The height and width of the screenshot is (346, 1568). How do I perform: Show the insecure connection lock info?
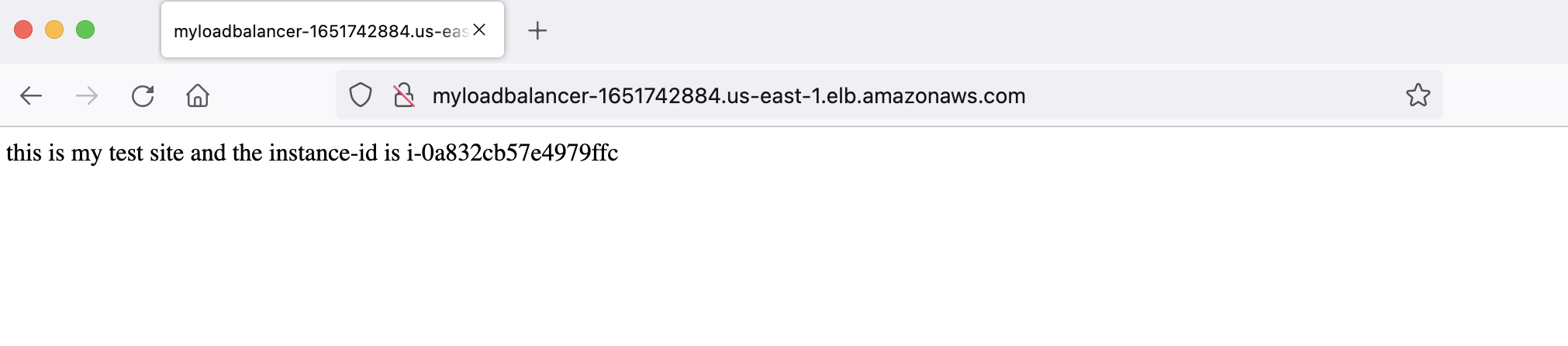pos(403,95)
